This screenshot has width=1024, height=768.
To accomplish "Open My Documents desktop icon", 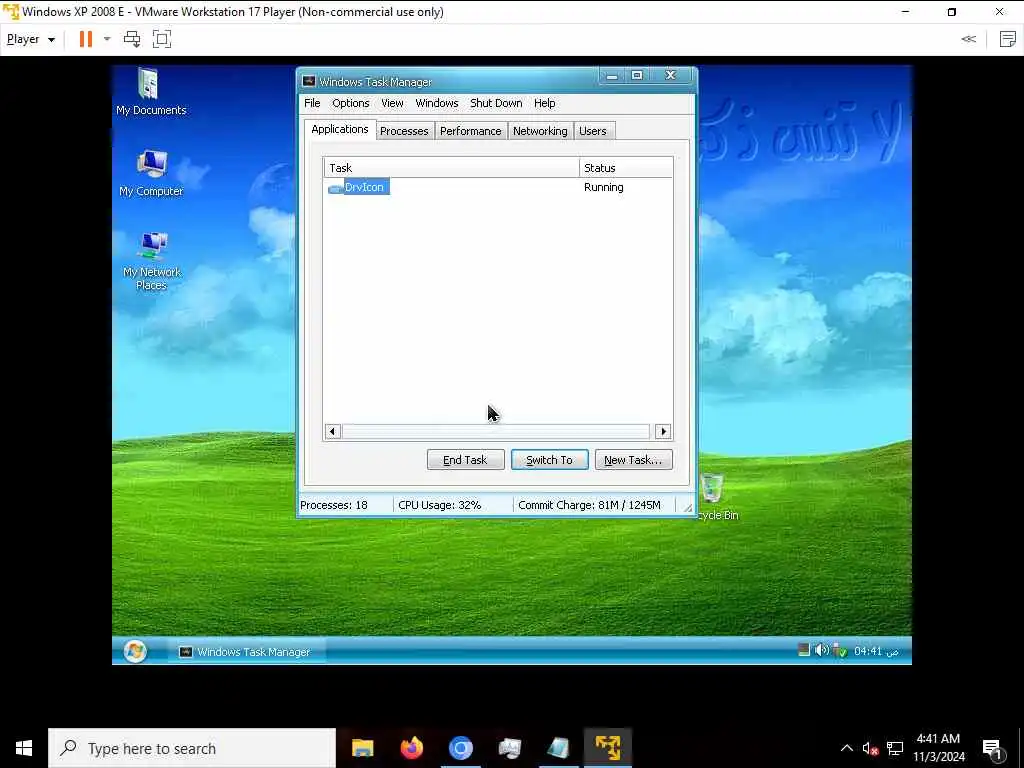I will coord(150,92).
